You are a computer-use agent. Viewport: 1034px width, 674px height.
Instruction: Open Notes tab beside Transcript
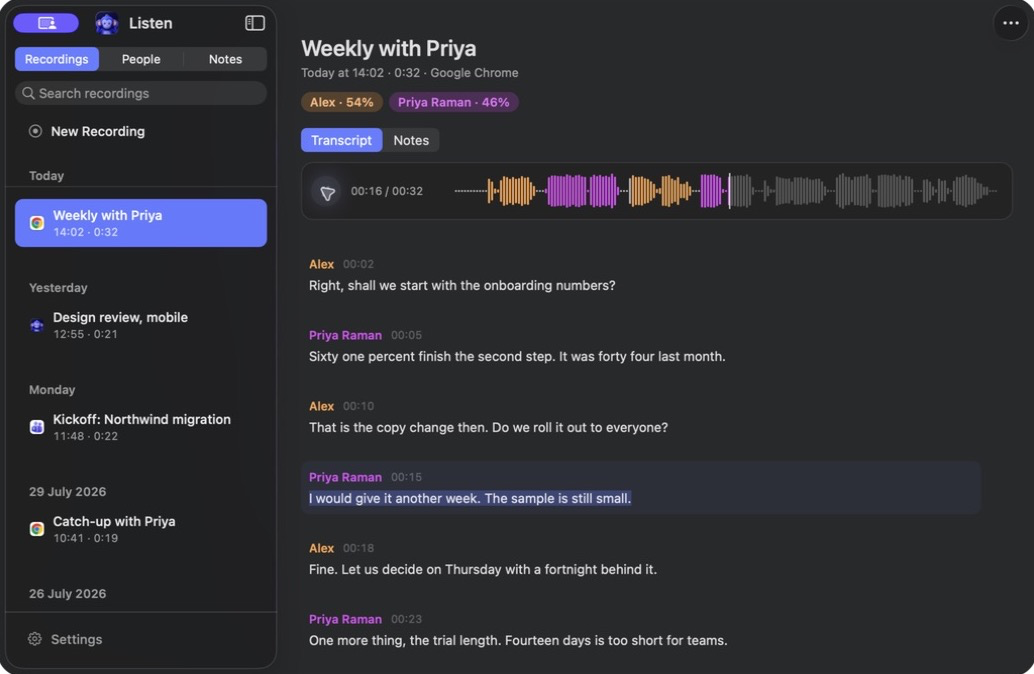(x=411, y=140)
